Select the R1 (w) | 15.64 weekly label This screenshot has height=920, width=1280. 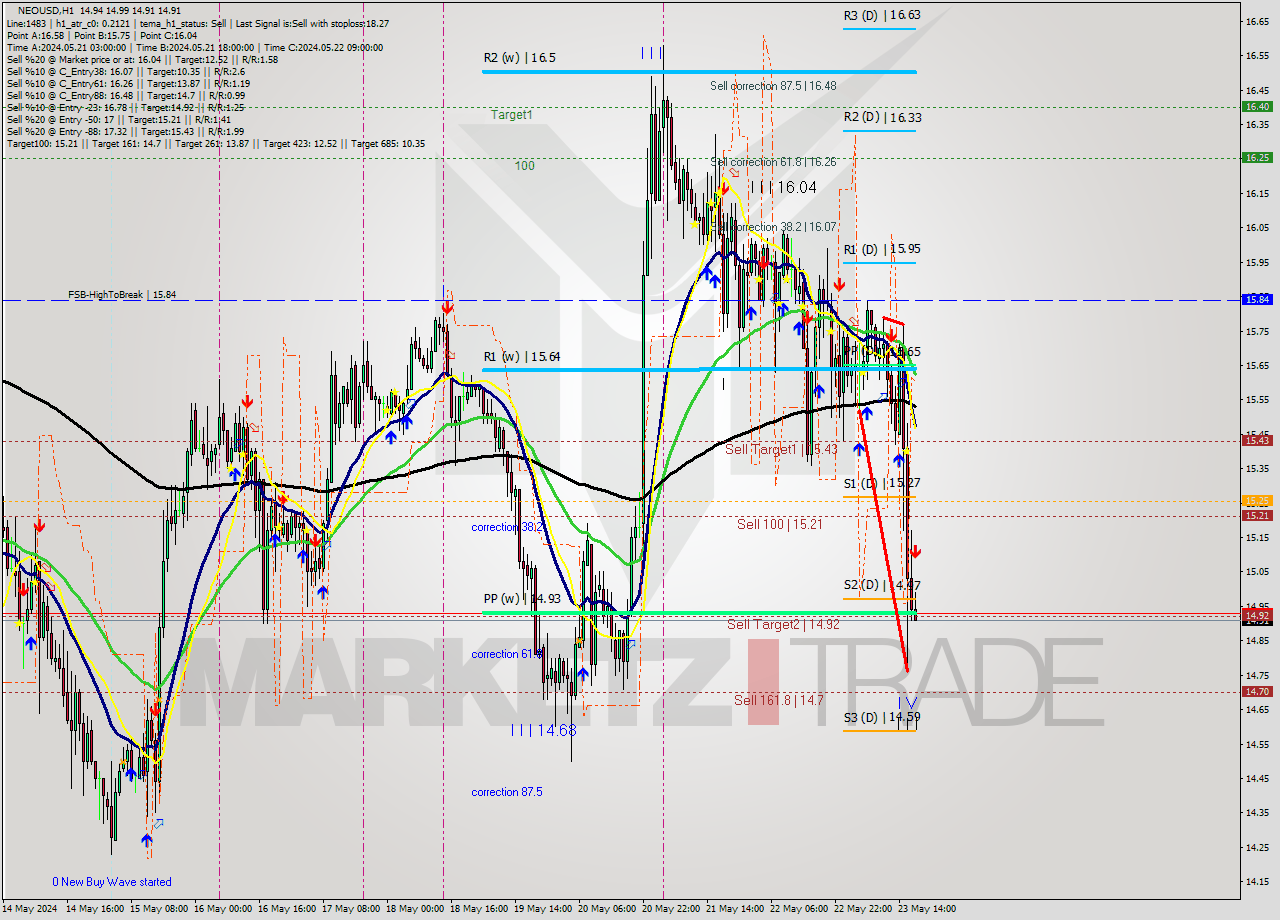[x=521, y=356]
